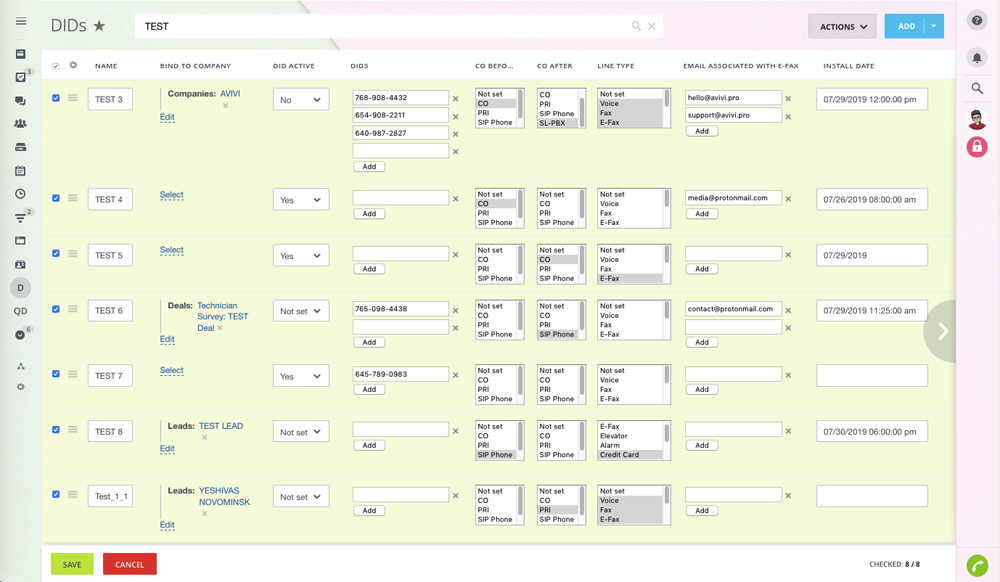Select E-Fax in TEST 5 Line Type list

pos(629,279)
